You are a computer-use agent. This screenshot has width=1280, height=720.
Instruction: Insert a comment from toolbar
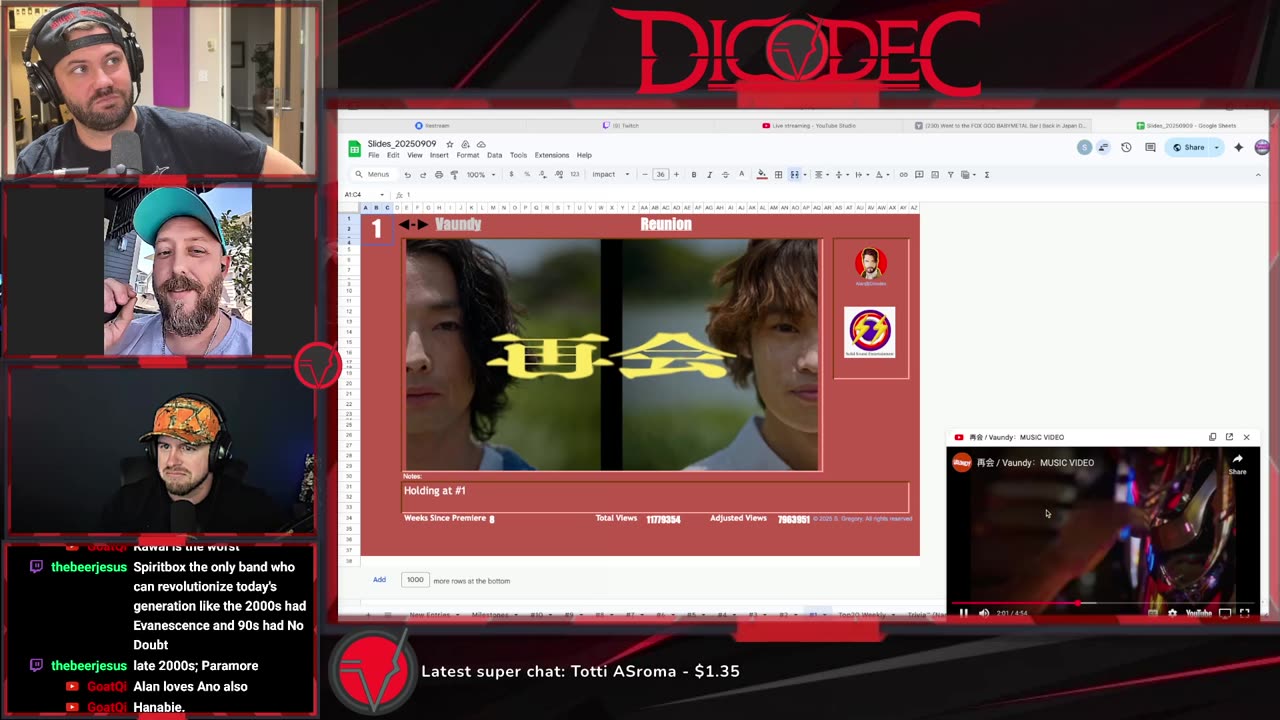(x=919, y=175)
